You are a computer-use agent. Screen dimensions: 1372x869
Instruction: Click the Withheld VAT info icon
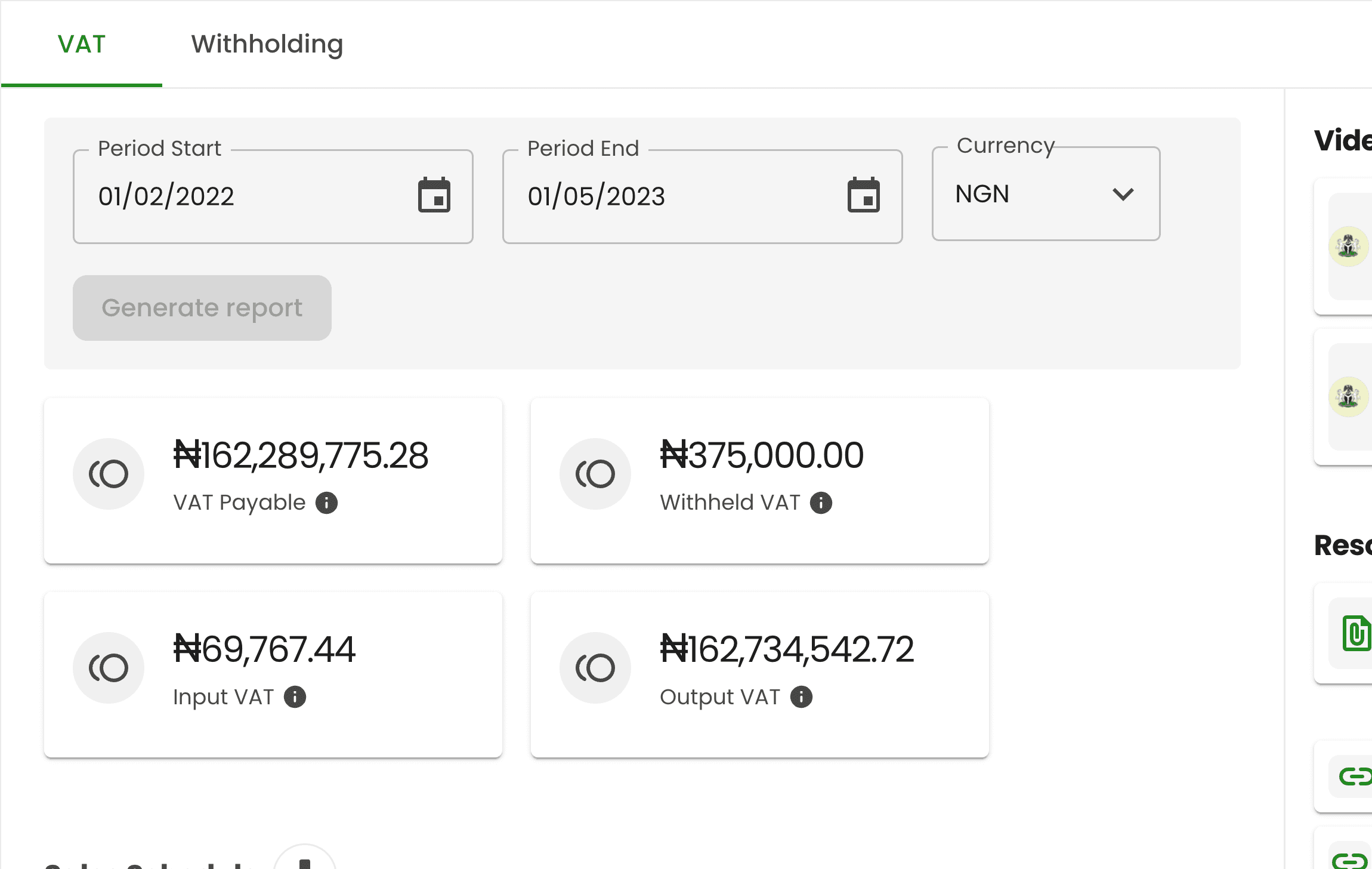point(821,502)
